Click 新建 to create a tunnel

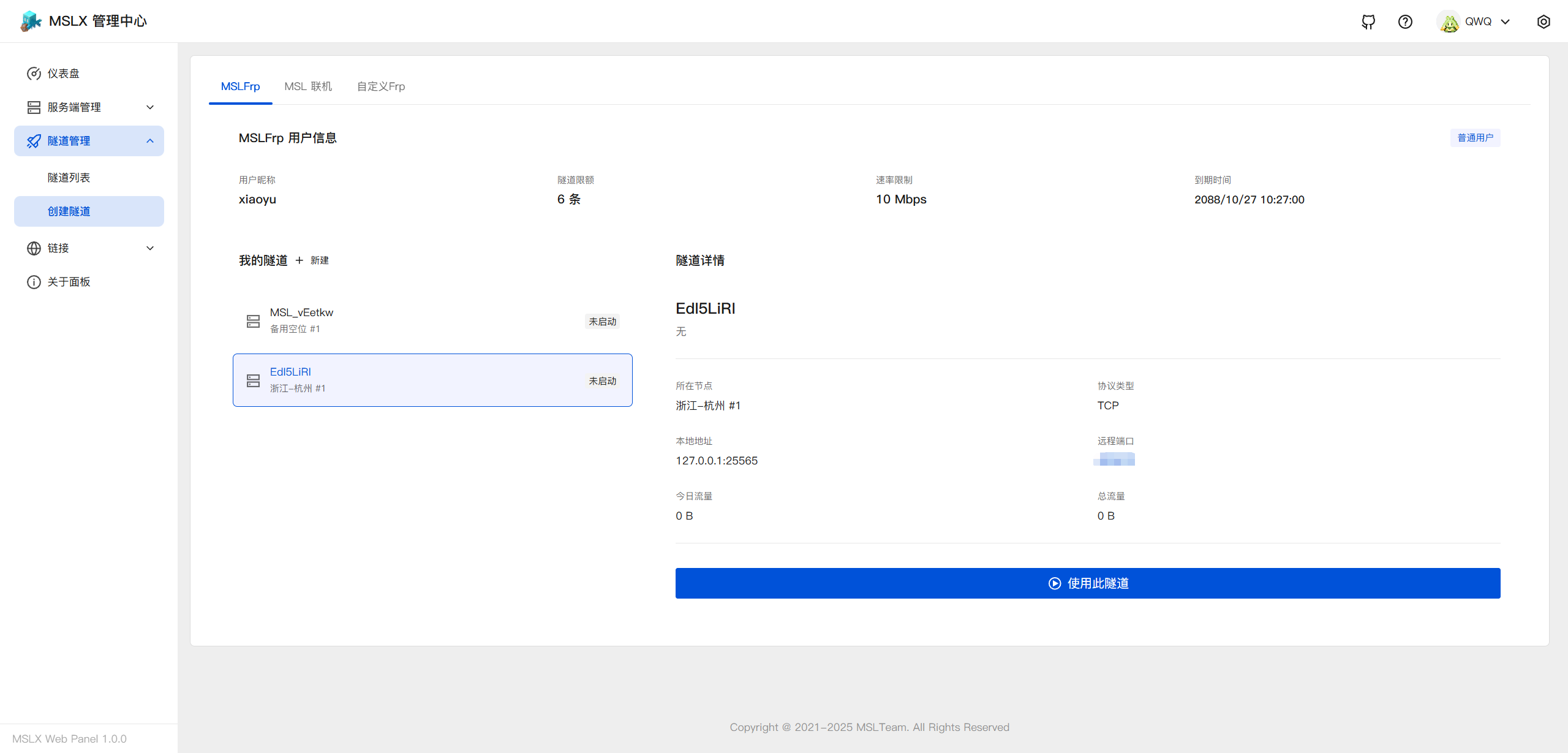[x=319, y=260]
